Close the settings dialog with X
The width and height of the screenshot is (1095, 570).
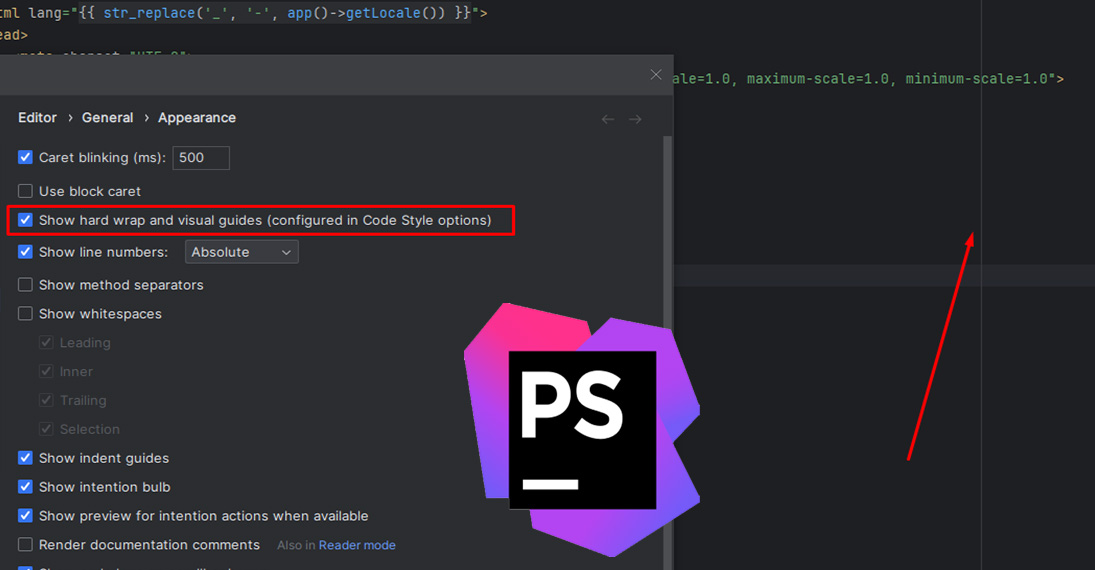point(656,75)
